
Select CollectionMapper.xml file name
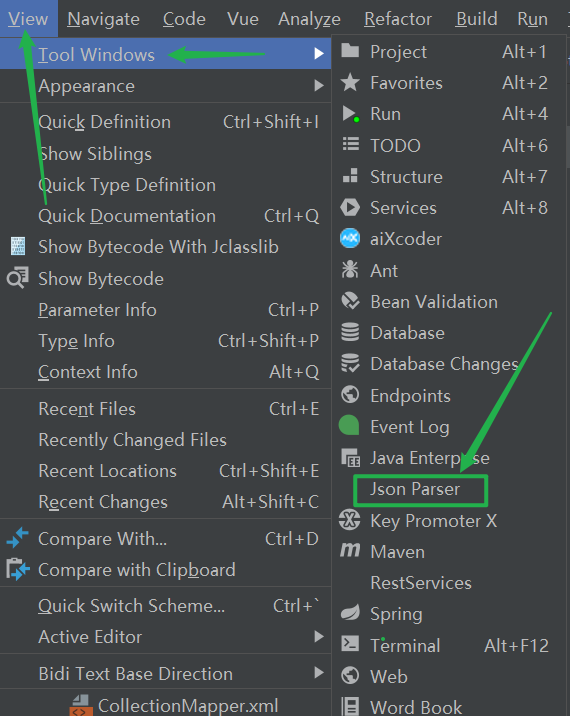(188, 706)
